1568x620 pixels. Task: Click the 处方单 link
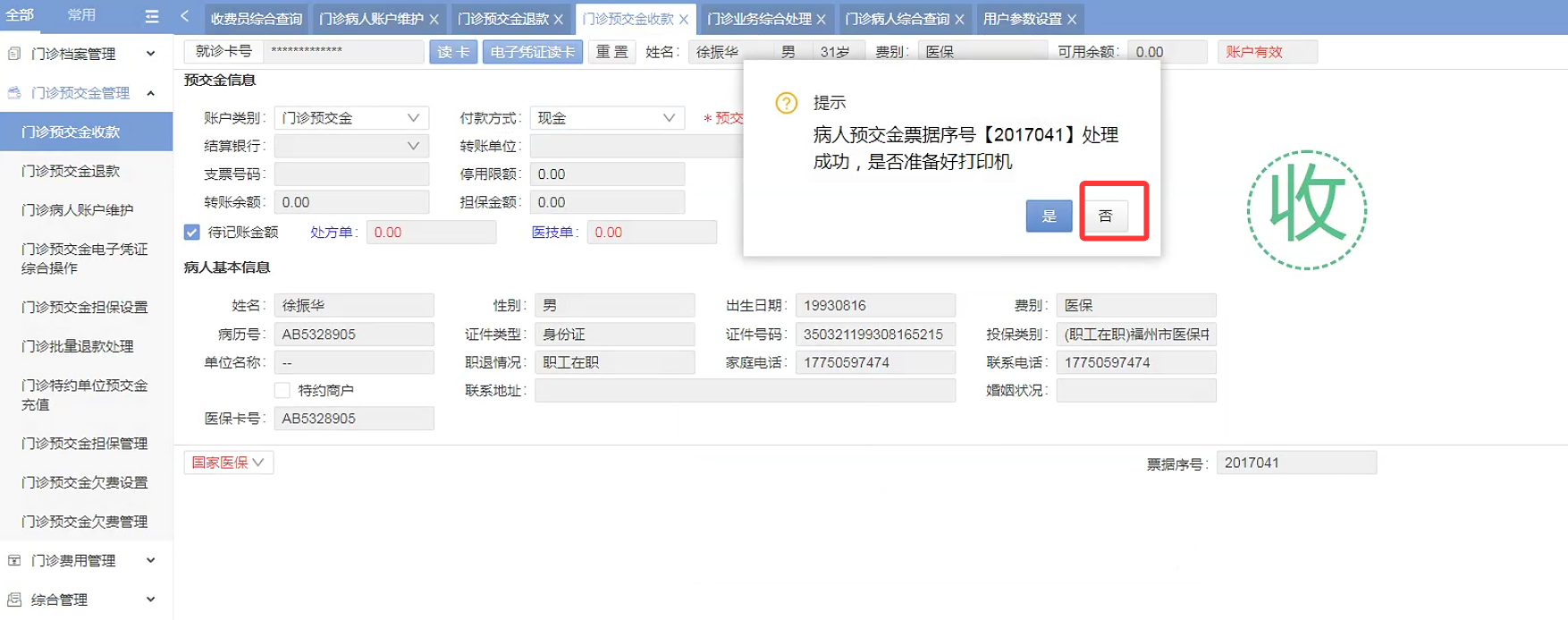[x=333, y=233]
